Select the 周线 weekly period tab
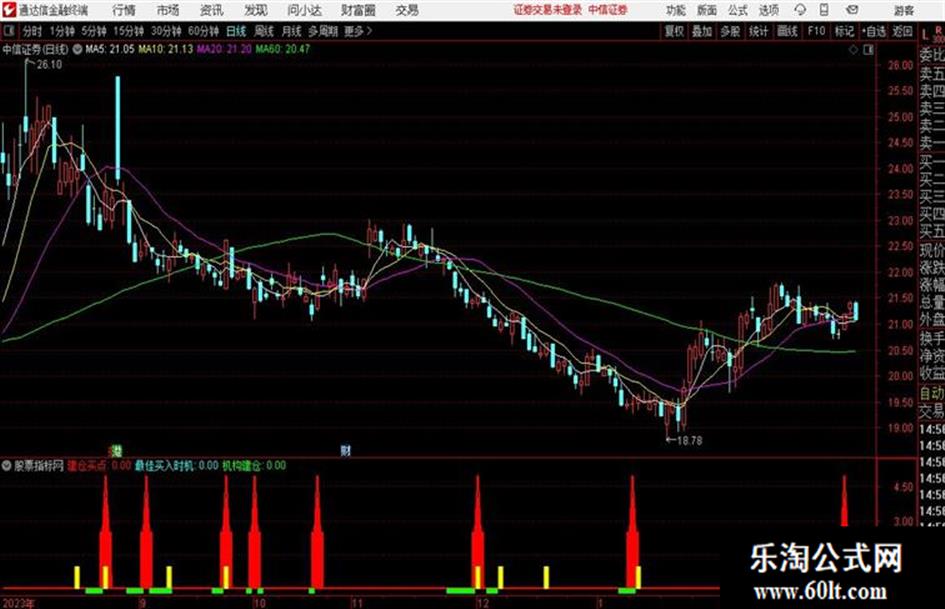 pos(264,31)
